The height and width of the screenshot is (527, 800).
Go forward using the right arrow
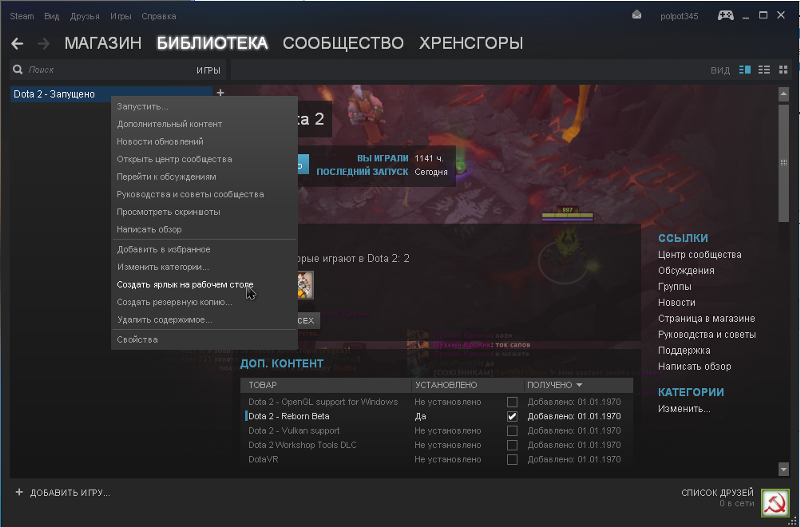tap(44, 44)
